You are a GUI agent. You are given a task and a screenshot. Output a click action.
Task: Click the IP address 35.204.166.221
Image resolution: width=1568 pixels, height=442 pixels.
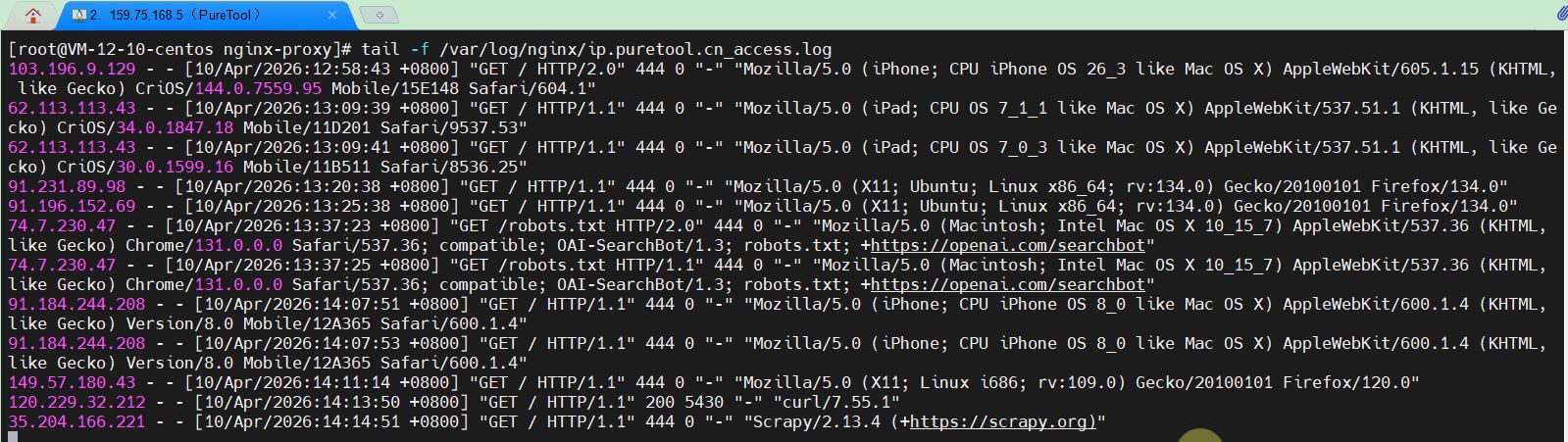coord(76,421)
